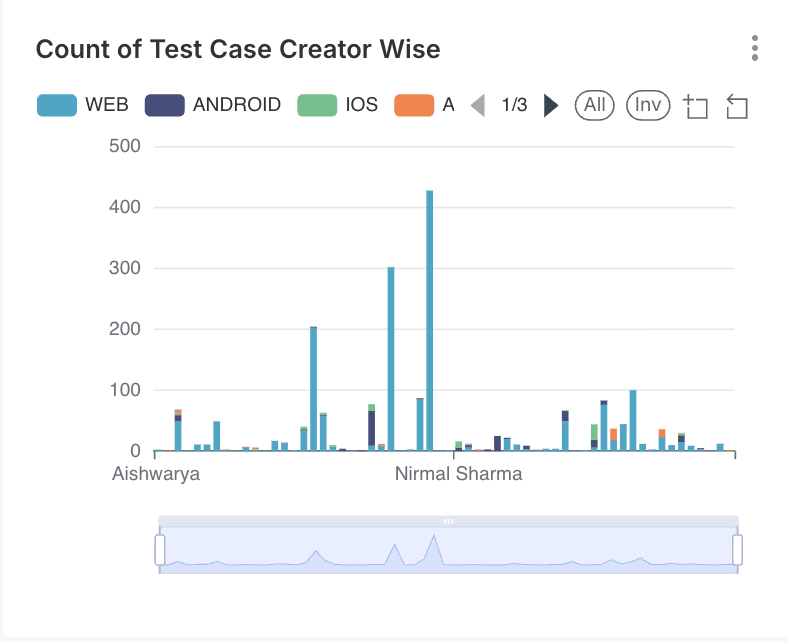
Task: Click the 'Aishwarya' x-axis label
Action: point(156,474)
